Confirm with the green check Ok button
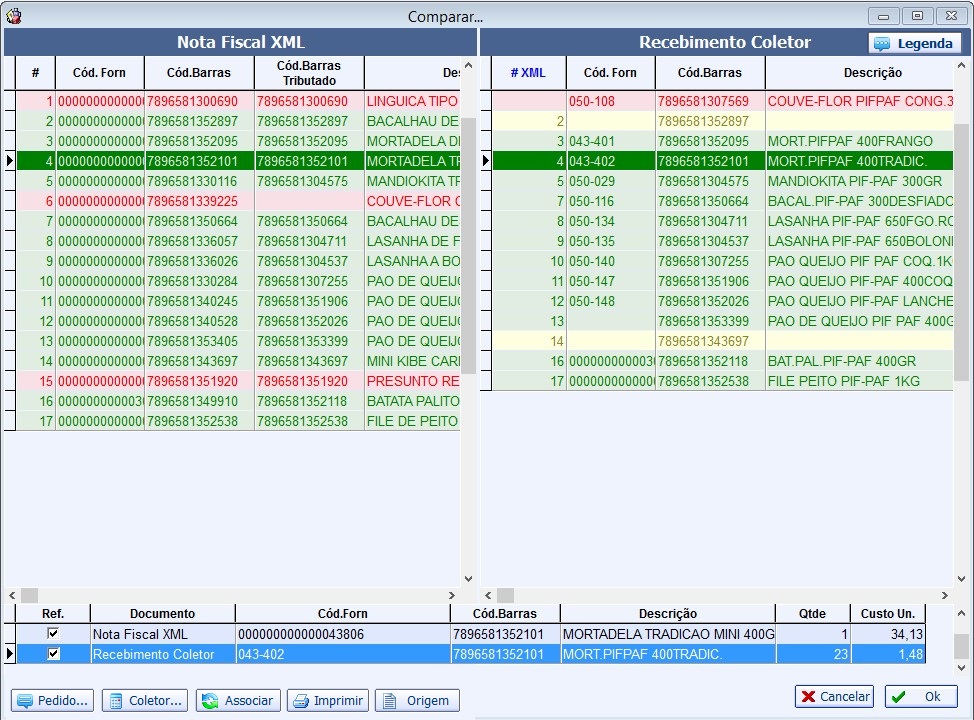Screen dimensions: 974x720 tap(921, 696)
